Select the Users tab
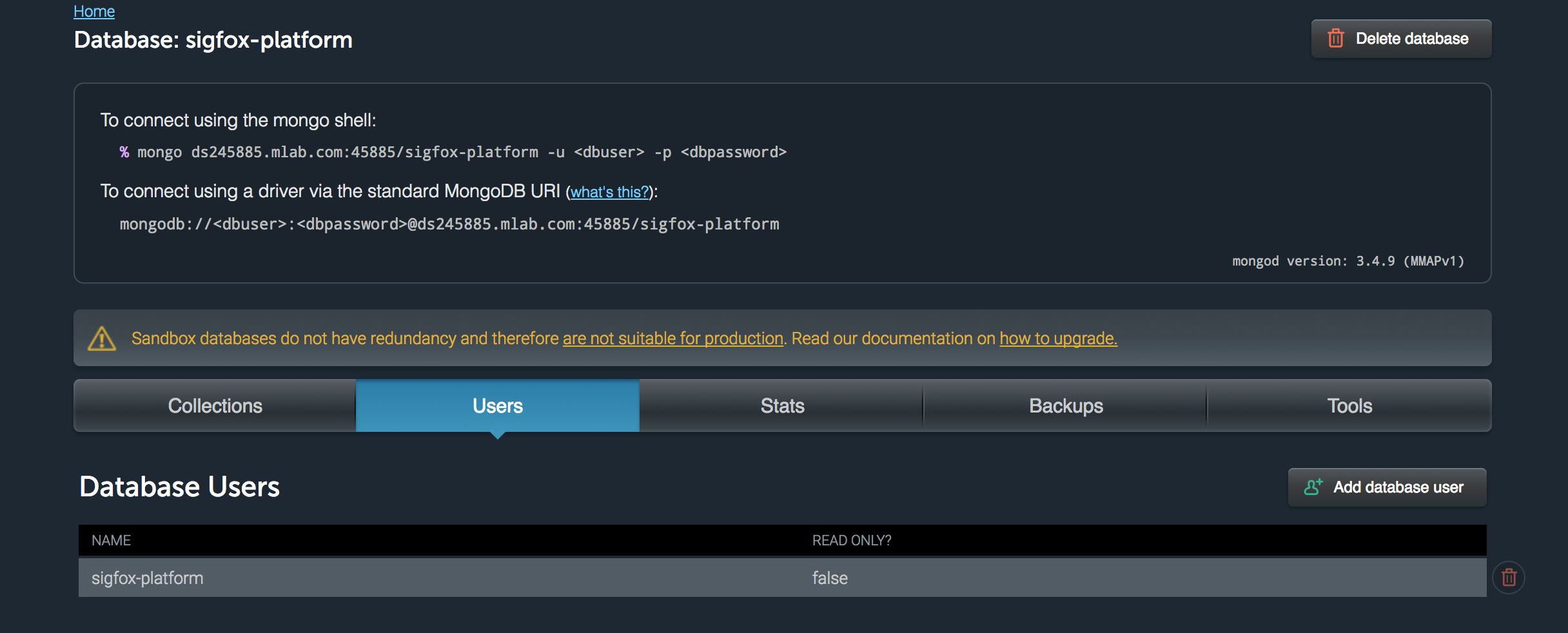This screenshot has height=633, width=1568. pos(498,405)
